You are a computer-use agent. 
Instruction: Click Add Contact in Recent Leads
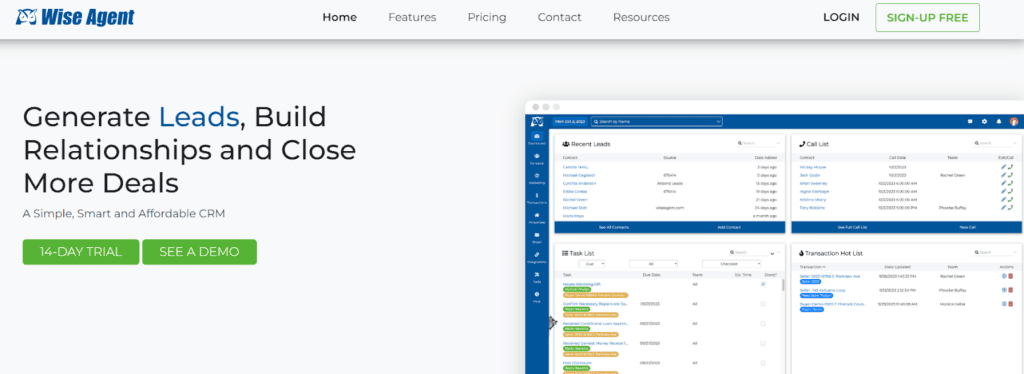pyautogui.click(x=728, y=227)
